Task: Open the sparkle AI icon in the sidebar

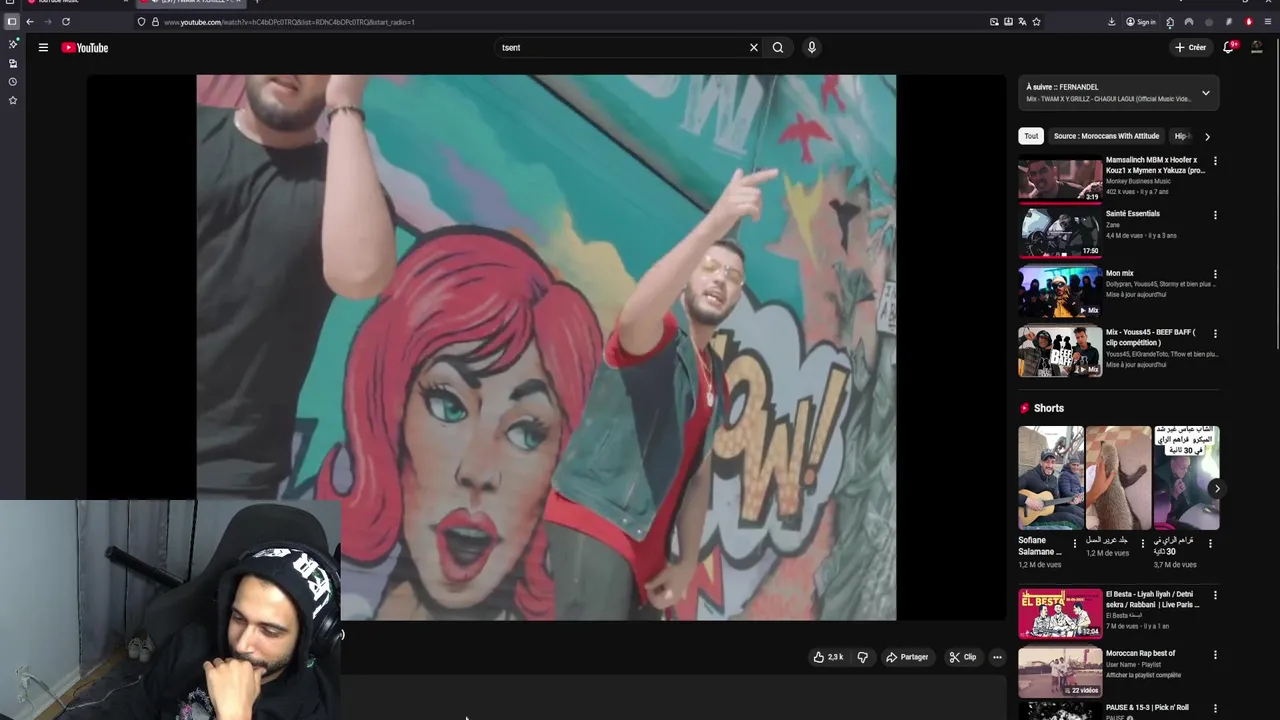Action: tap(13, 44)
